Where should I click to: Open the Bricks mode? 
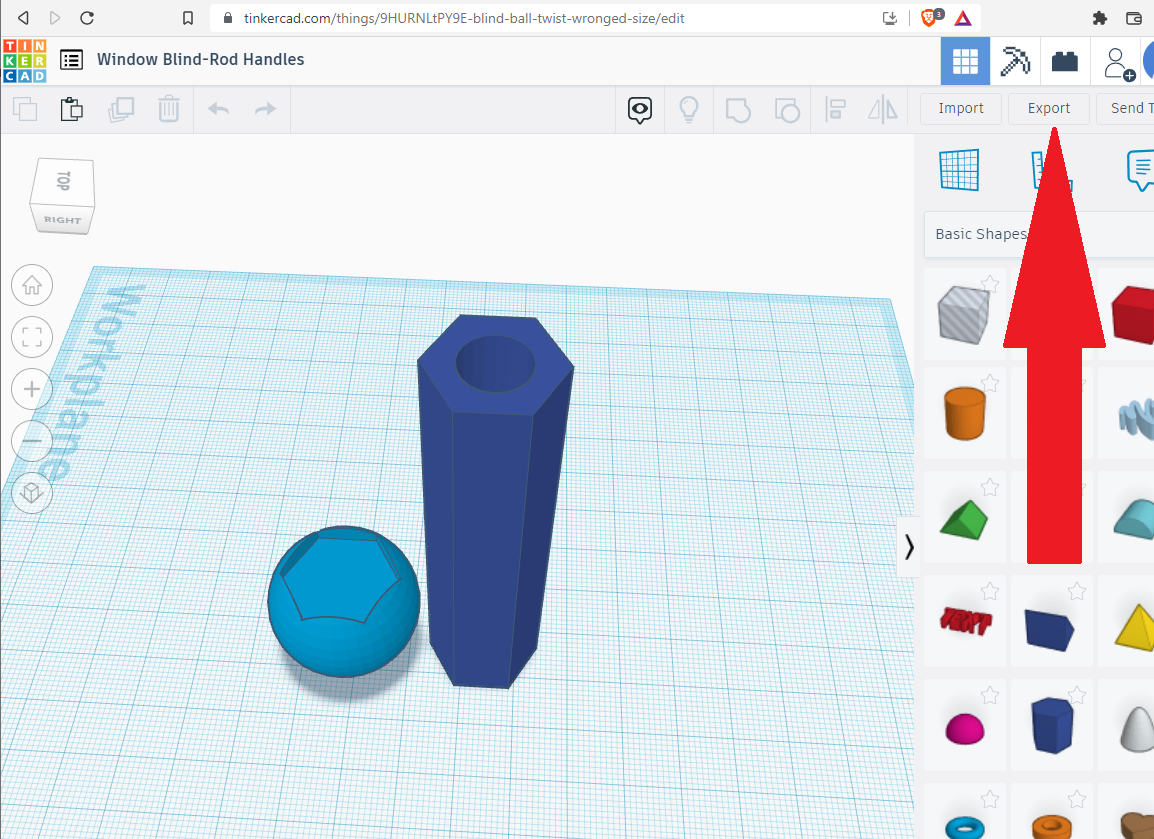coord(1064,61)
